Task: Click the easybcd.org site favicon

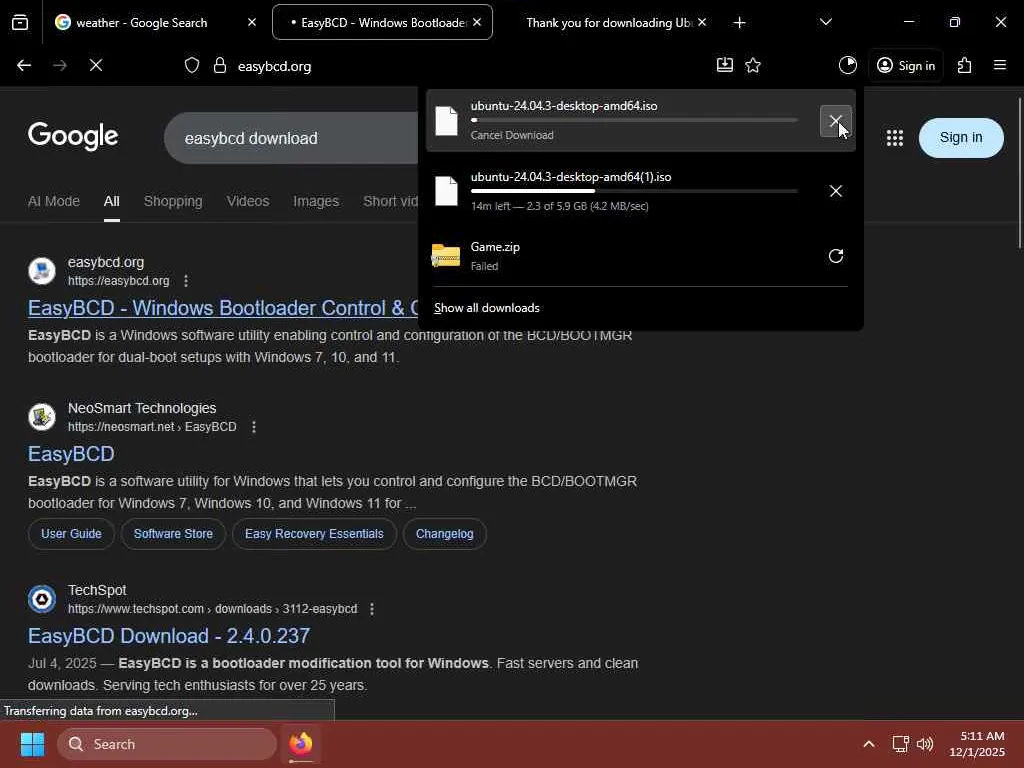Action: [x=42, y=271]
